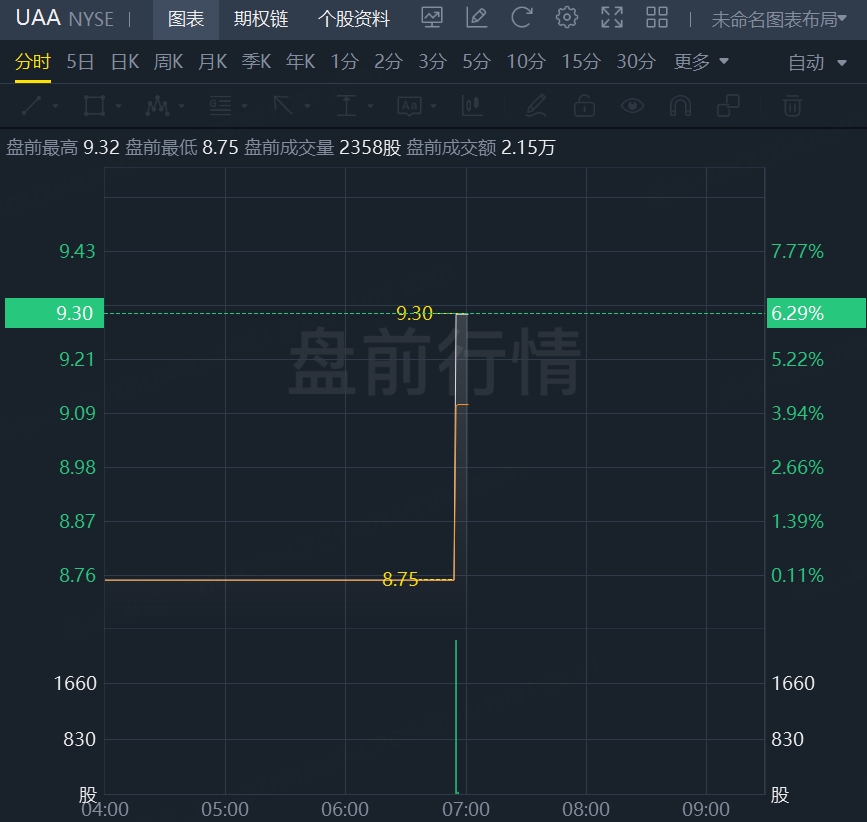Open chart settings gear icon
This screenshot has width=867, height=822.
(567, 18)
